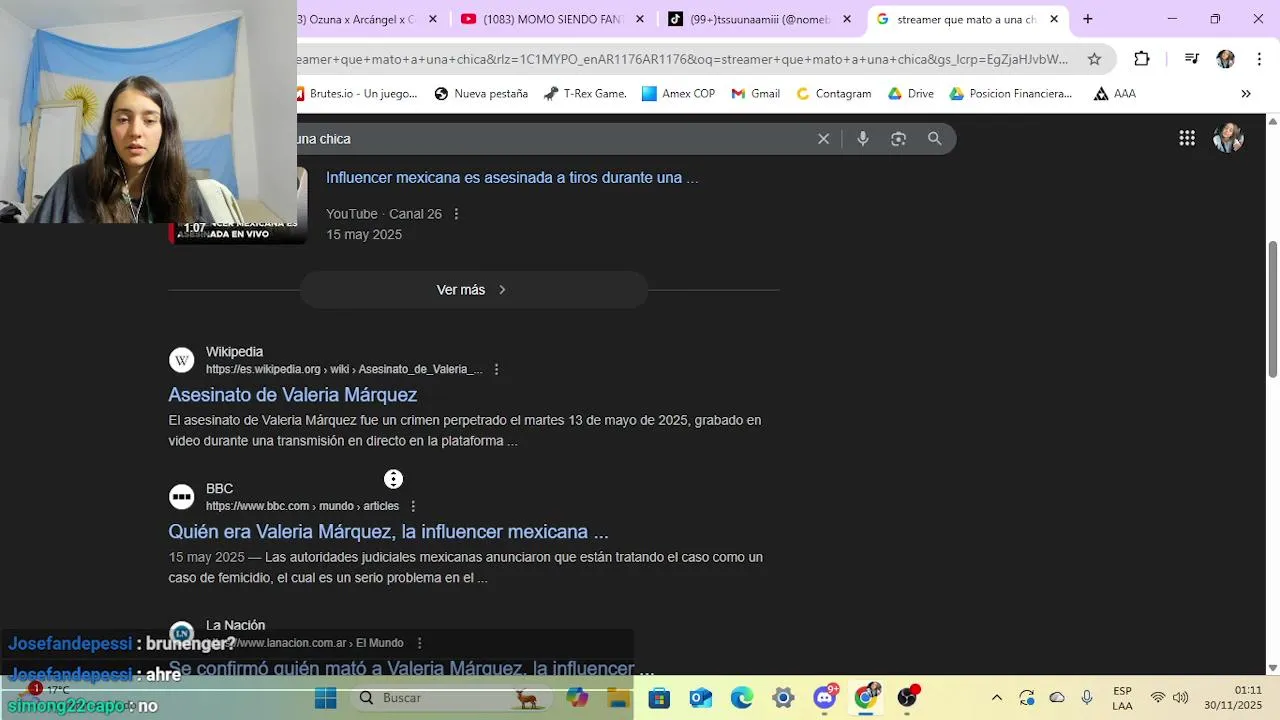This screenshot has width=1280, height=720.
Task: Close the TikTok tab
Action: click(x=848, y=19)
